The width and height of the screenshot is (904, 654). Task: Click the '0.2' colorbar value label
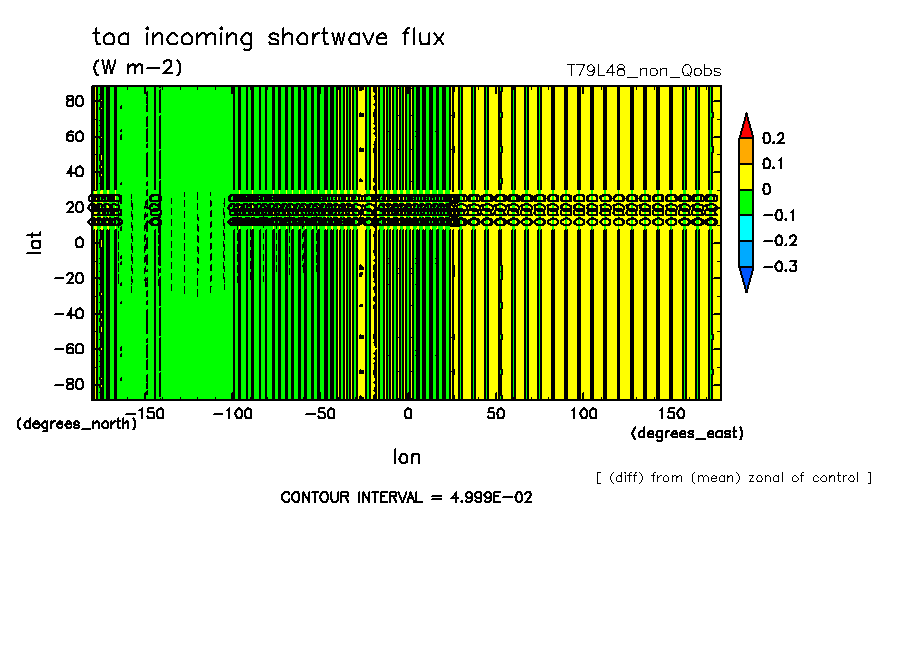[x=774, y=138]
